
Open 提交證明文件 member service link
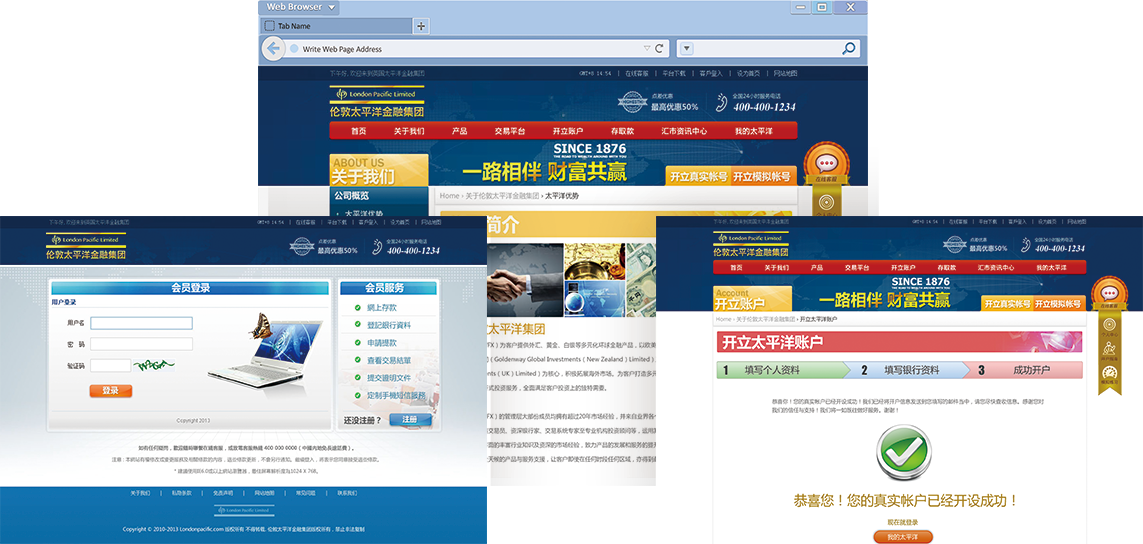coord(389,378)
